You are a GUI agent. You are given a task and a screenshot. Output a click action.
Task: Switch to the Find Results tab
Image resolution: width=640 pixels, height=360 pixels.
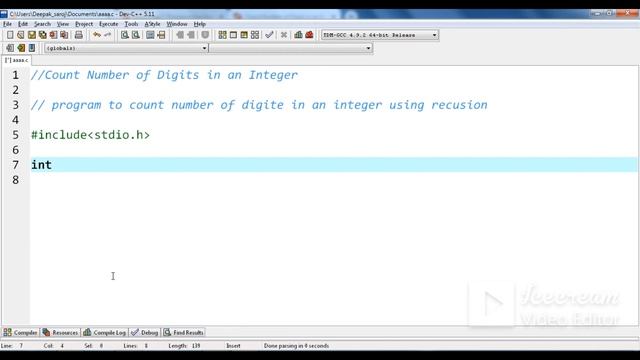click(x=183, y=333)
